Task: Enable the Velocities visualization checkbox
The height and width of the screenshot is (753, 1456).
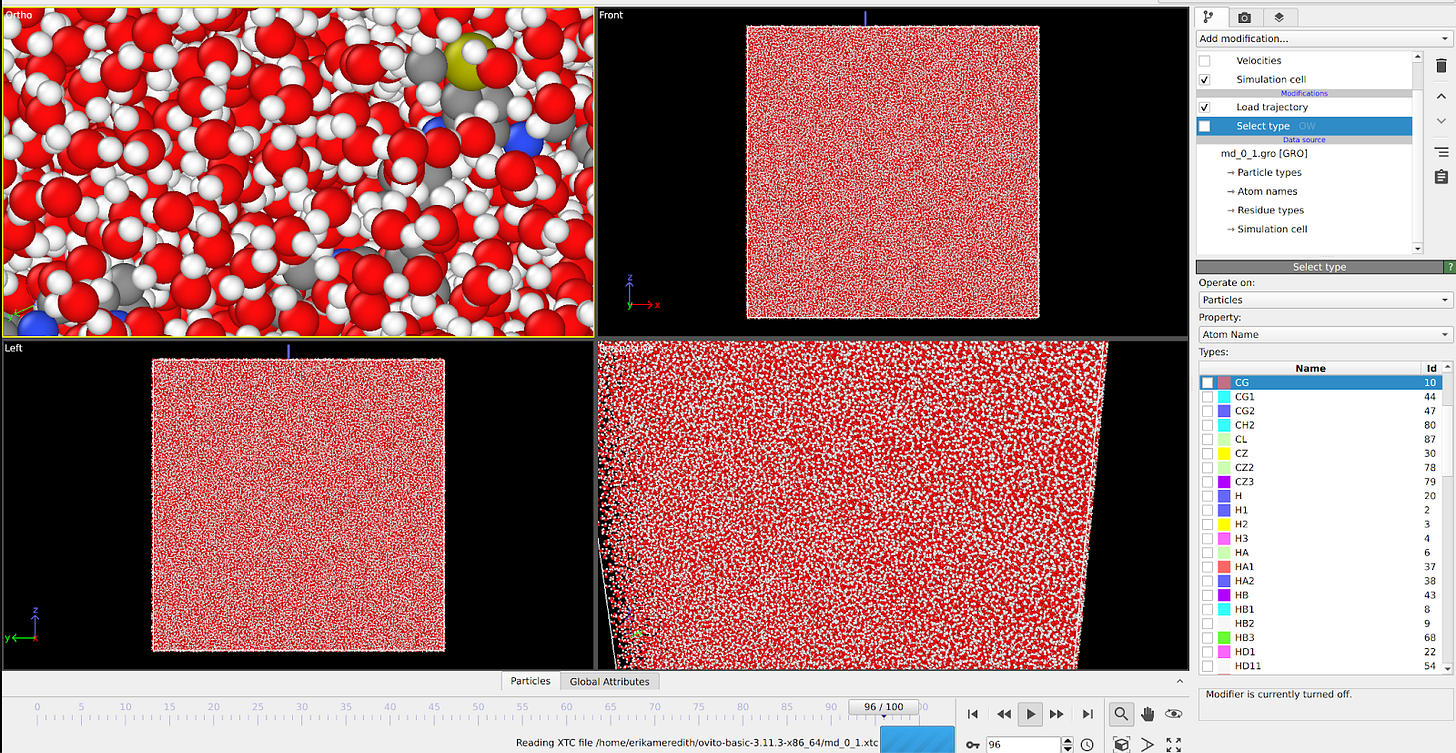Action: (x=1204, y=60)
